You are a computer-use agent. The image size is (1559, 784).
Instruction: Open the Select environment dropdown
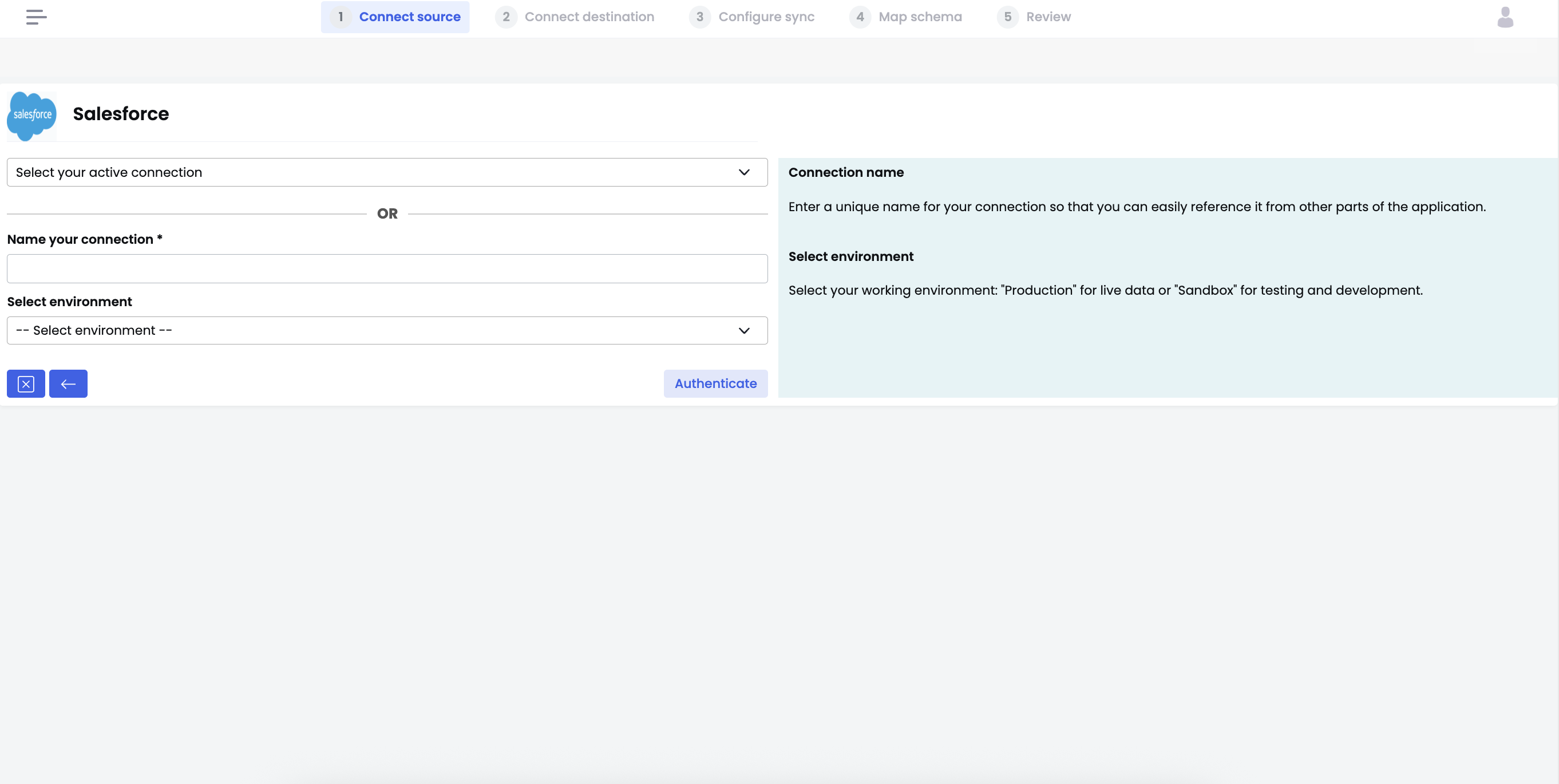point(387,330)
